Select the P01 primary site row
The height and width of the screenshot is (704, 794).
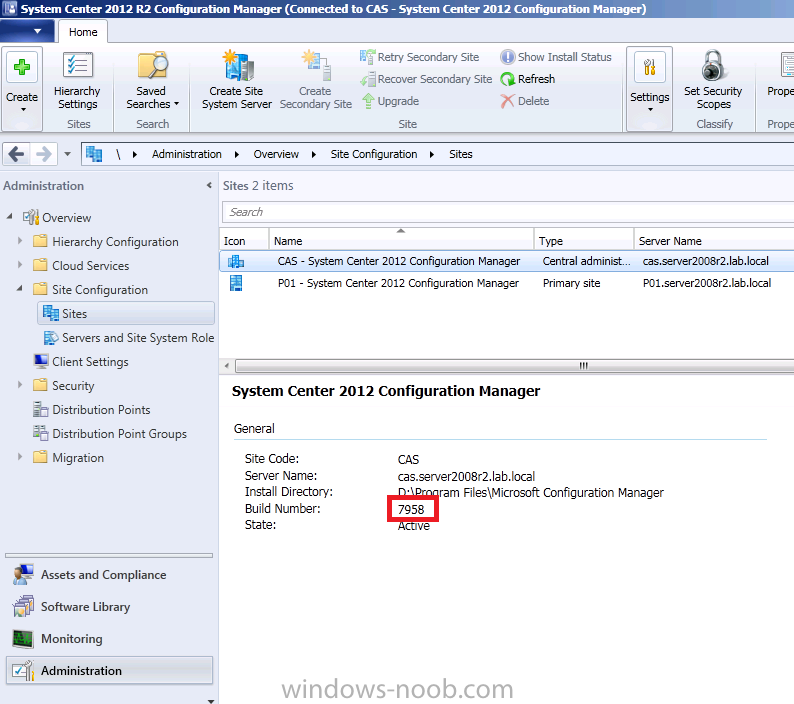(506, 283)
